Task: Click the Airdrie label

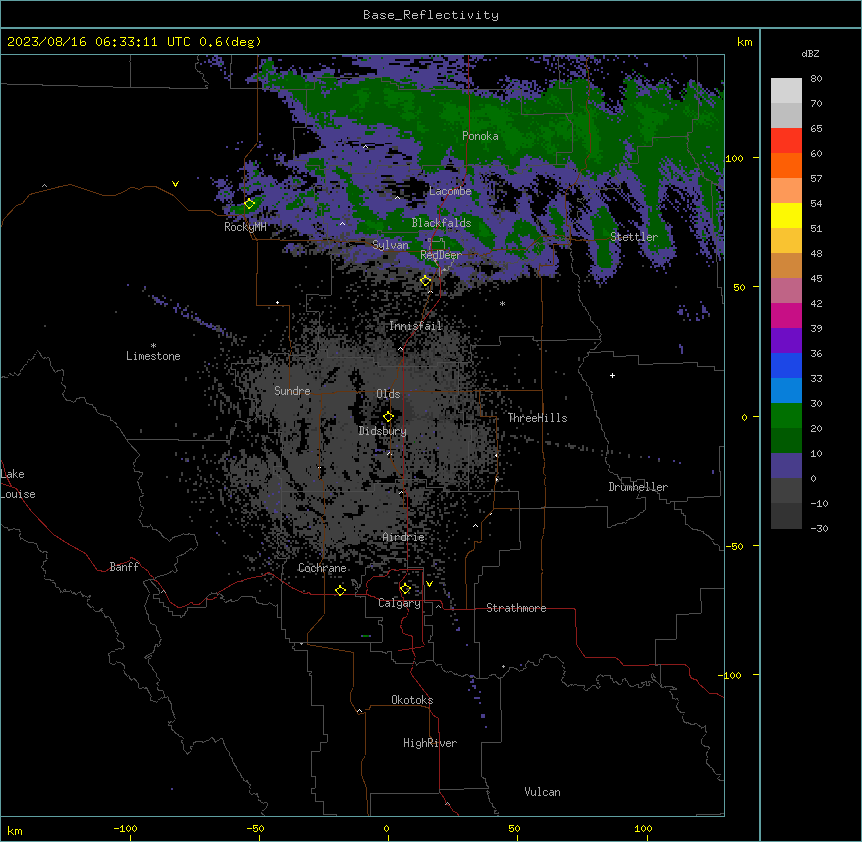Action: pyautogui.click(x=404, y=537)
